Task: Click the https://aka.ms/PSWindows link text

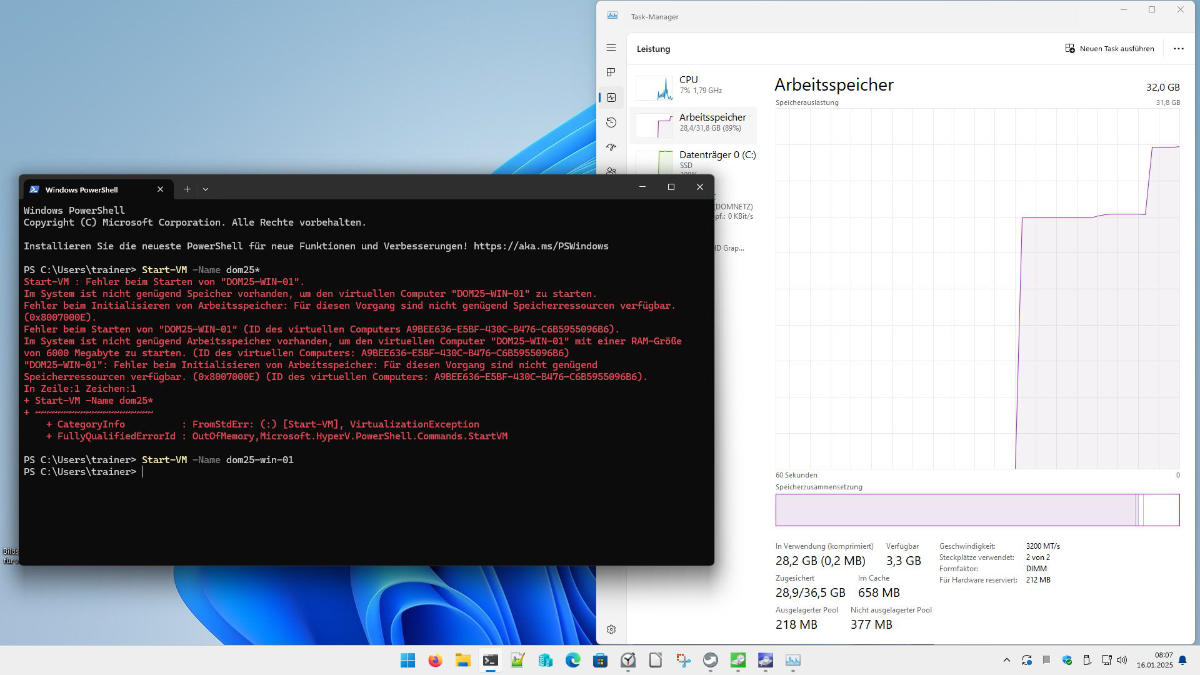Action: pyautogui.click(x=541, y=246)
